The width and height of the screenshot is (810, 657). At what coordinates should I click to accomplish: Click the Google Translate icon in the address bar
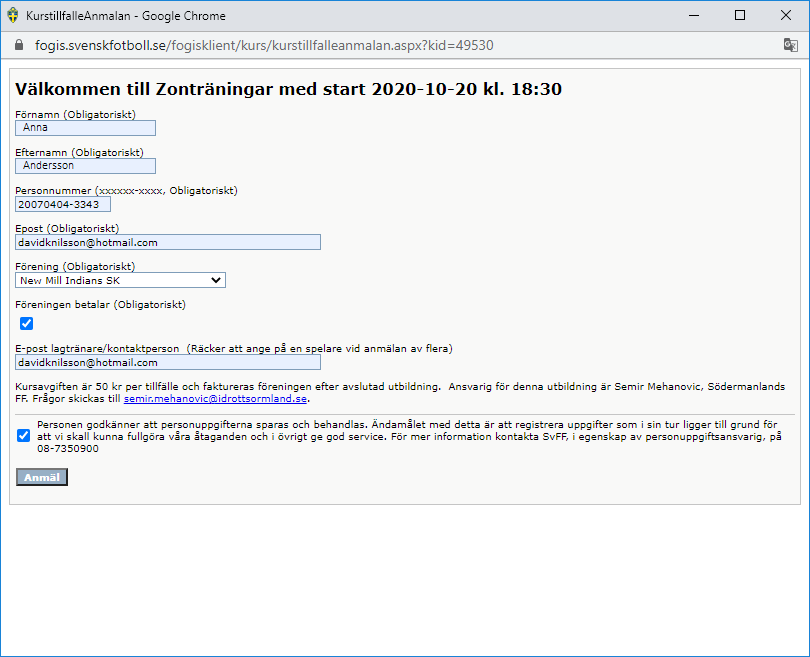[x=790, y=45]
